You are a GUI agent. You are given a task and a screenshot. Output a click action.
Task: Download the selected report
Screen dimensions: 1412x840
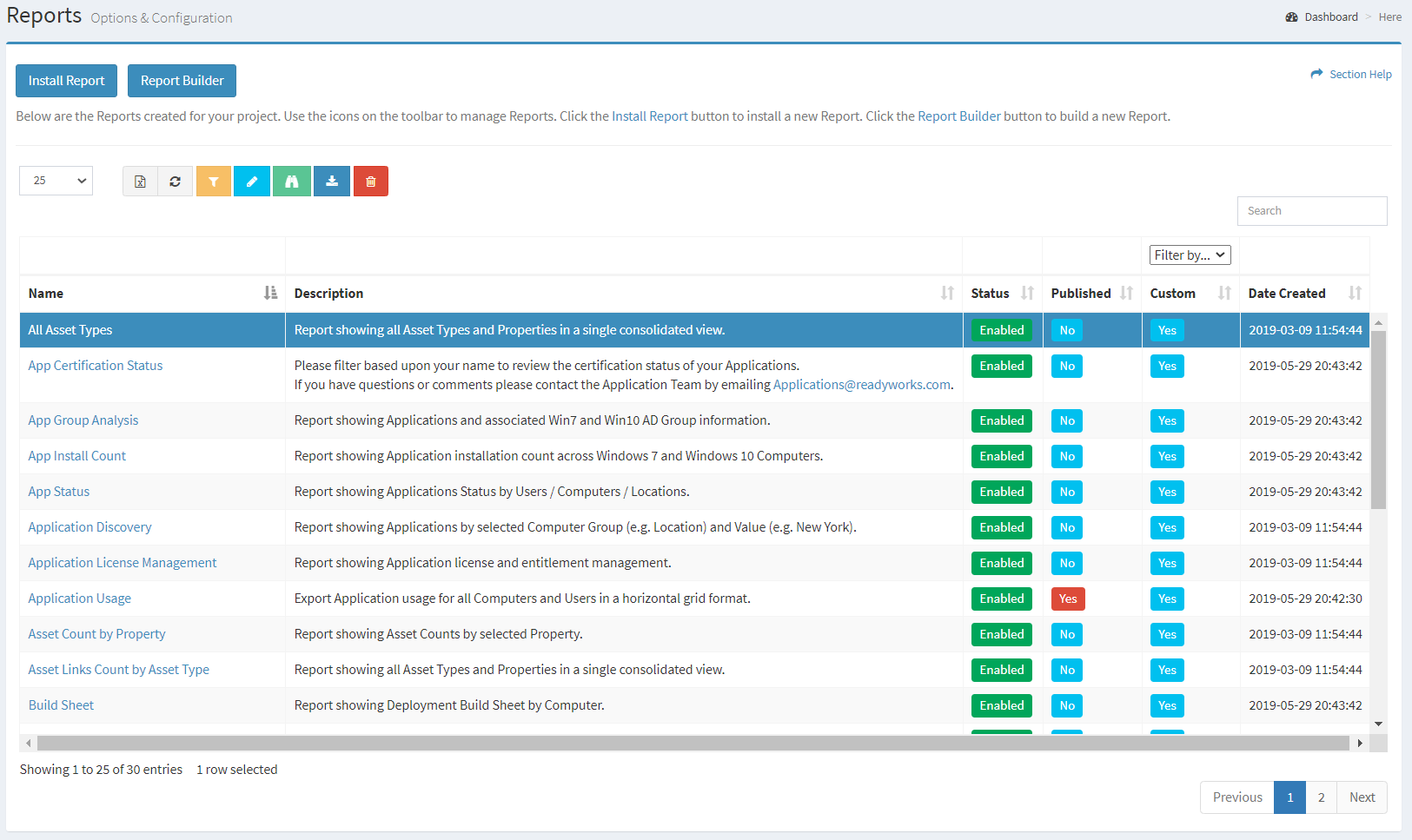point(331,181)
